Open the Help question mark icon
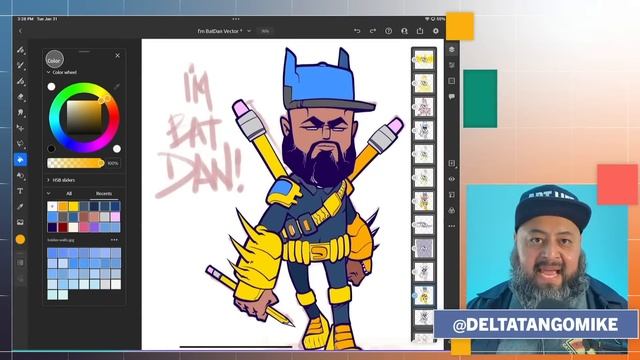The height and width of the screenshot is (360, 640). tap(388, 31)
